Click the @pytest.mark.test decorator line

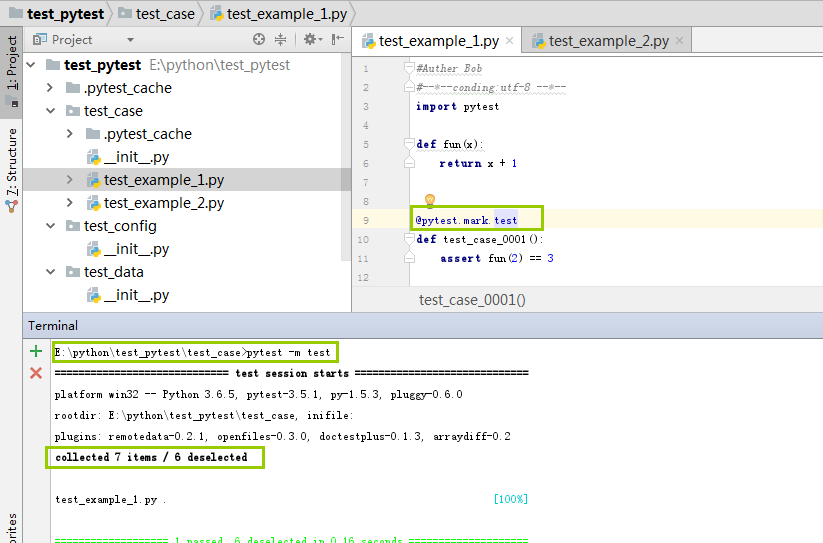[x=466, y=220]
